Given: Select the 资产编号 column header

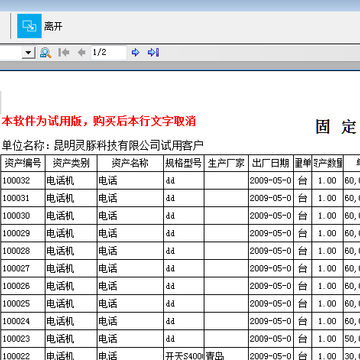Looking at the screenshot, I should point(23,163).
